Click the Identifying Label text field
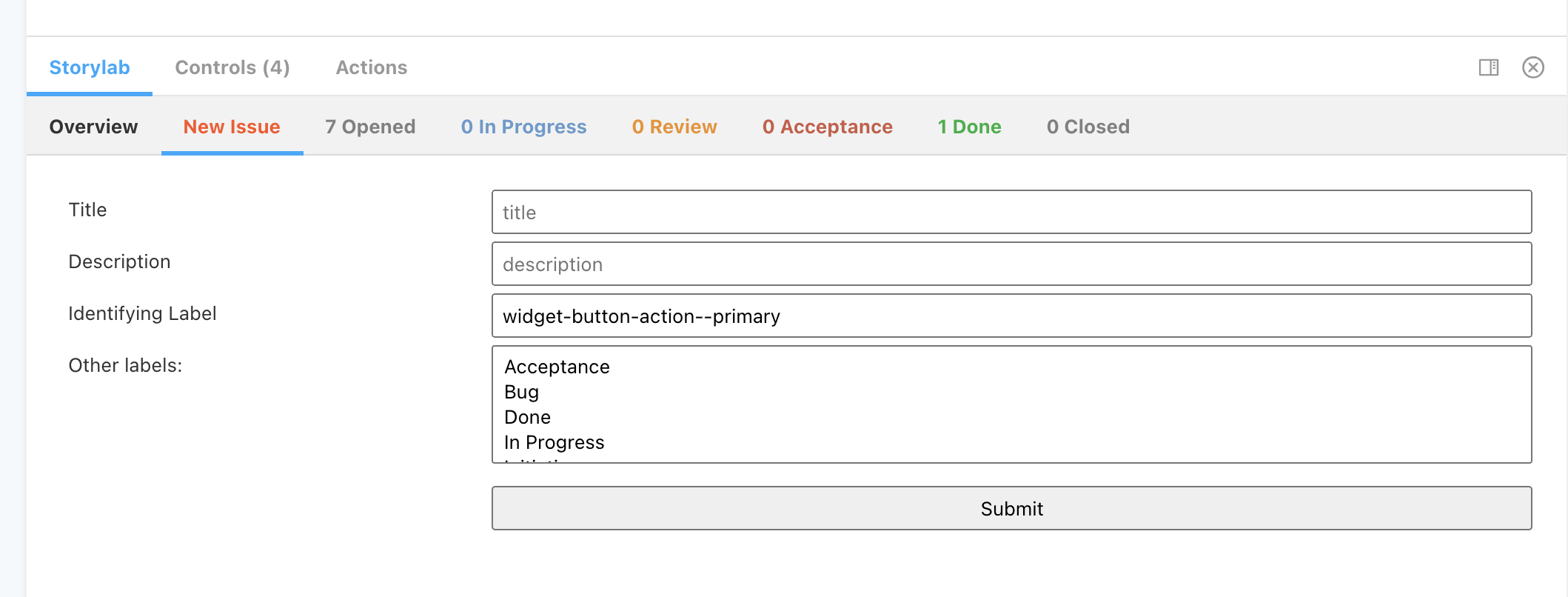 point(1011,316)
